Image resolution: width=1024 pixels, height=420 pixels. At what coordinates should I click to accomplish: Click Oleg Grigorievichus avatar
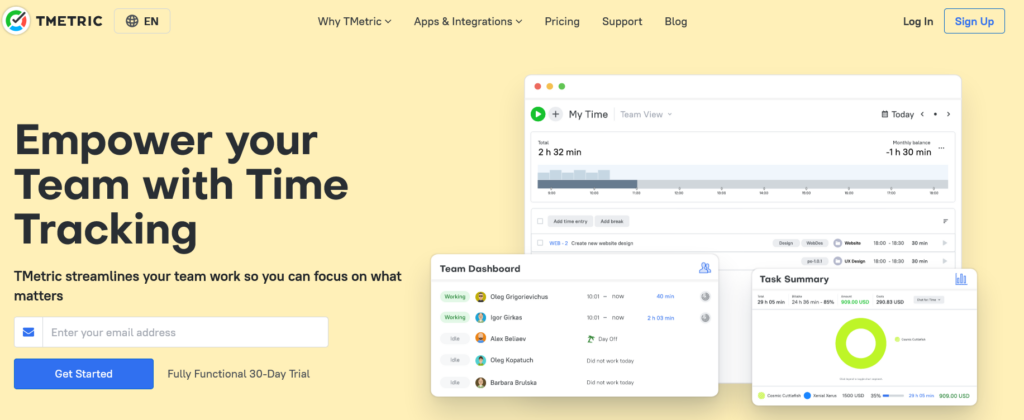[x=481, y=297]
